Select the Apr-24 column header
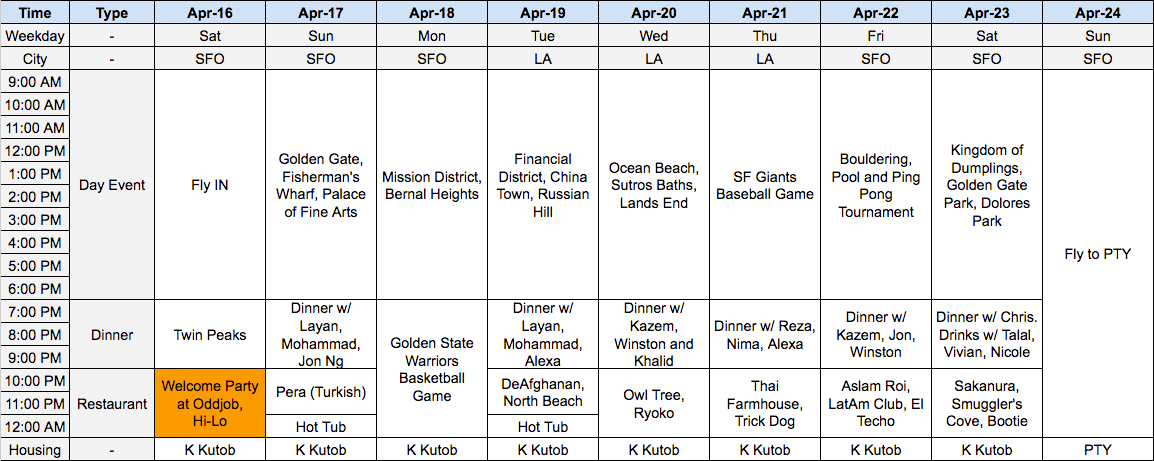 1097,13
